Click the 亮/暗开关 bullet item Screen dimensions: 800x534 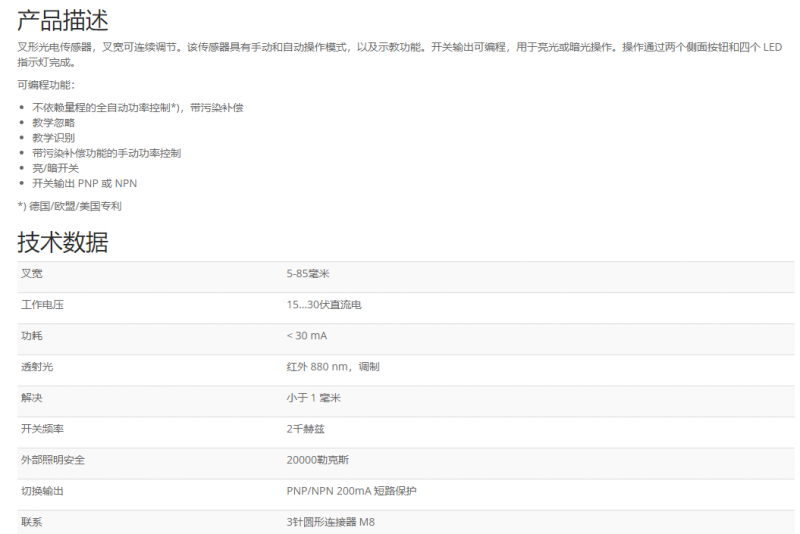[55, 168]
